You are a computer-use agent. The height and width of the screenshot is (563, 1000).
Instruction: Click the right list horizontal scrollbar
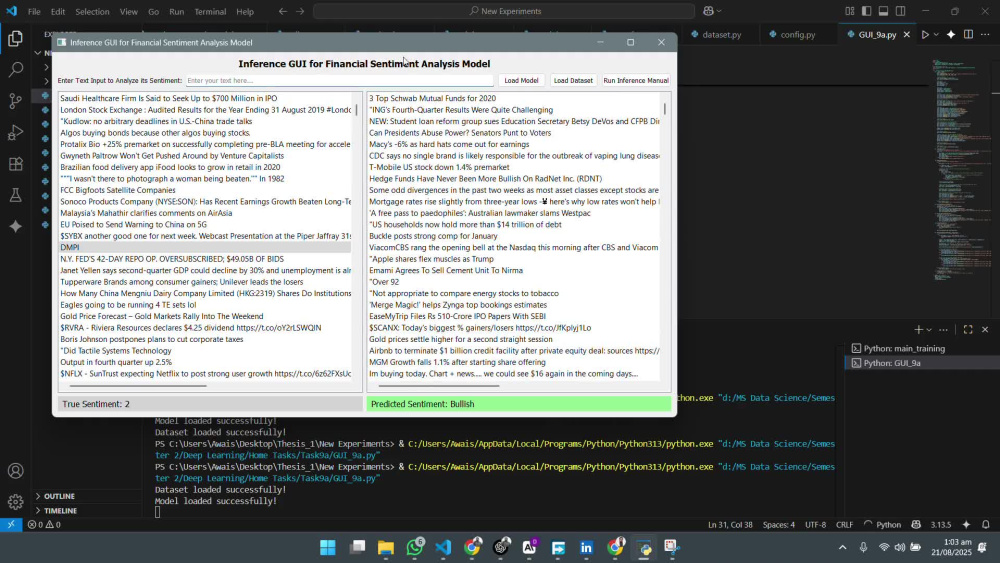[x=439, y=386]
